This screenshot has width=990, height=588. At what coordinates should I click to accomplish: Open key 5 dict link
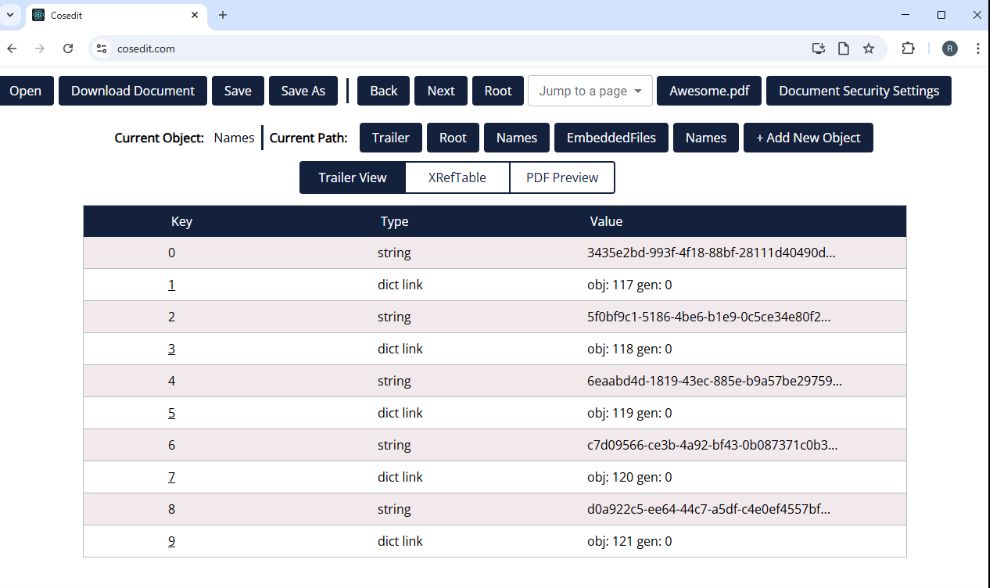tap(171, 413)
